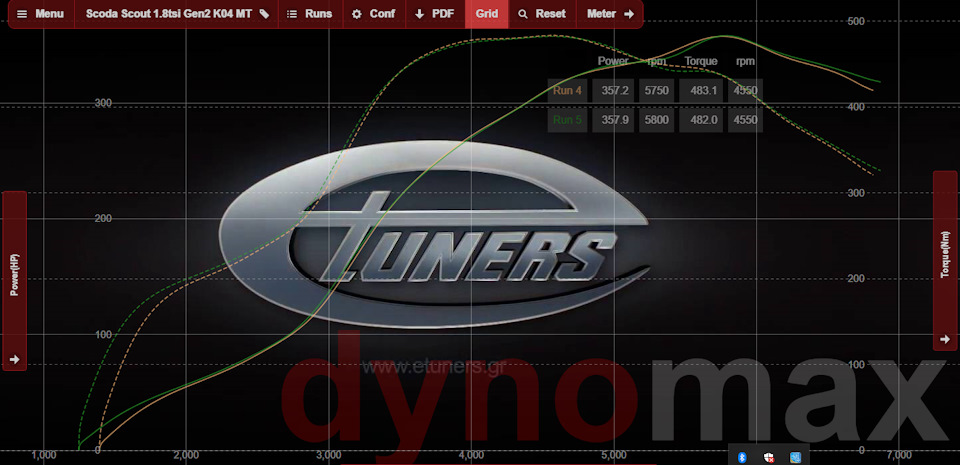Click Run 4 power value 357.2
Viewport: 960px width, 465px height.
[613, 91]
